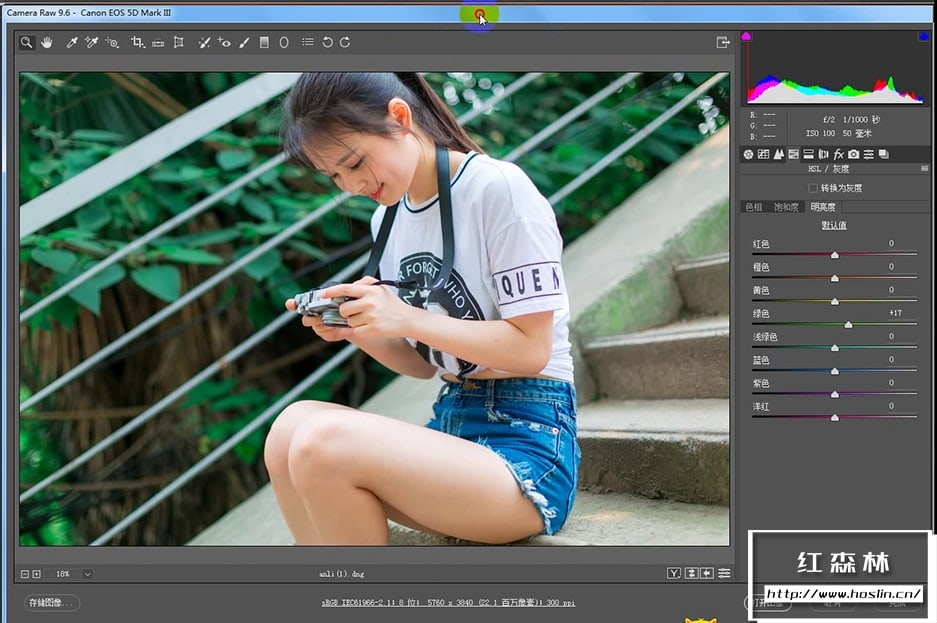Click the photo preview of the girl
937x623 pixels.
coord(374,309)
